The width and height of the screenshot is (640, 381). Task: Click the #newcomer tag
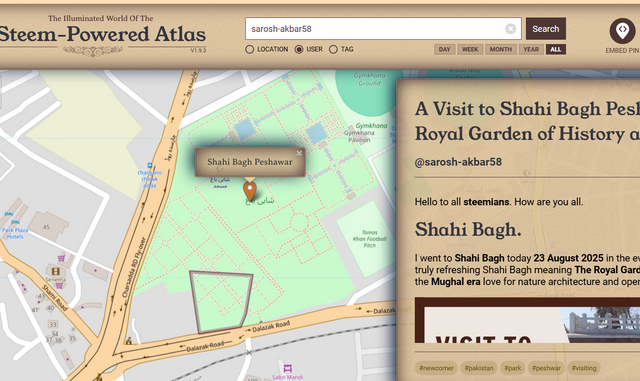click(x=436, y=368)
